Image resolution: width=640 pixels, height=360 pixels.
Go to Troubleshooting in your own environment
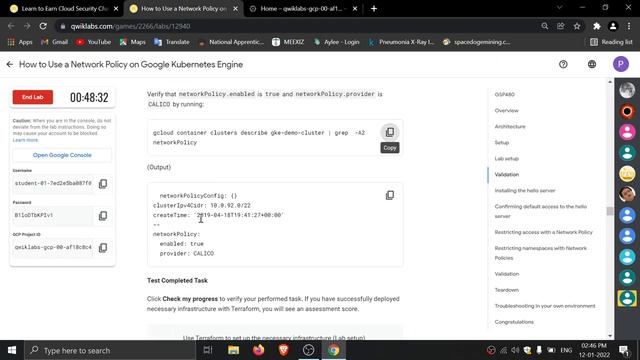[x=545, y=306]
